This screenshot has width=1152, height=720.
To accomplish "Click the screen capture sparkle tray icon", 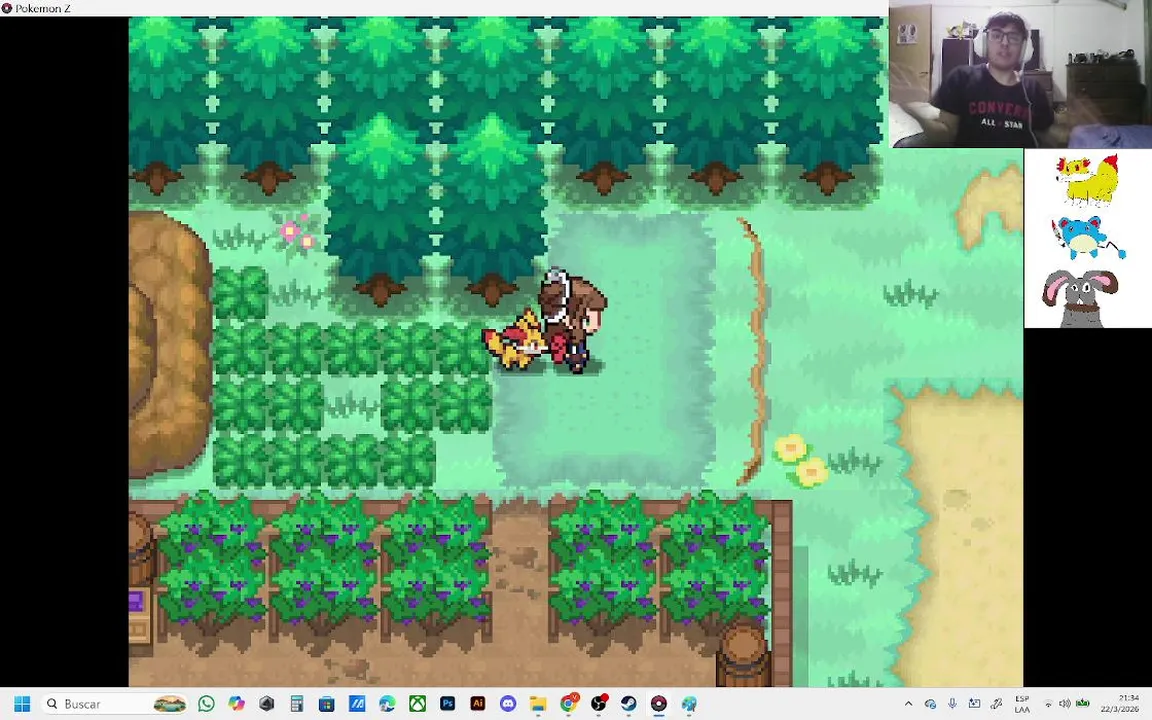I will (x=974, y=704).
